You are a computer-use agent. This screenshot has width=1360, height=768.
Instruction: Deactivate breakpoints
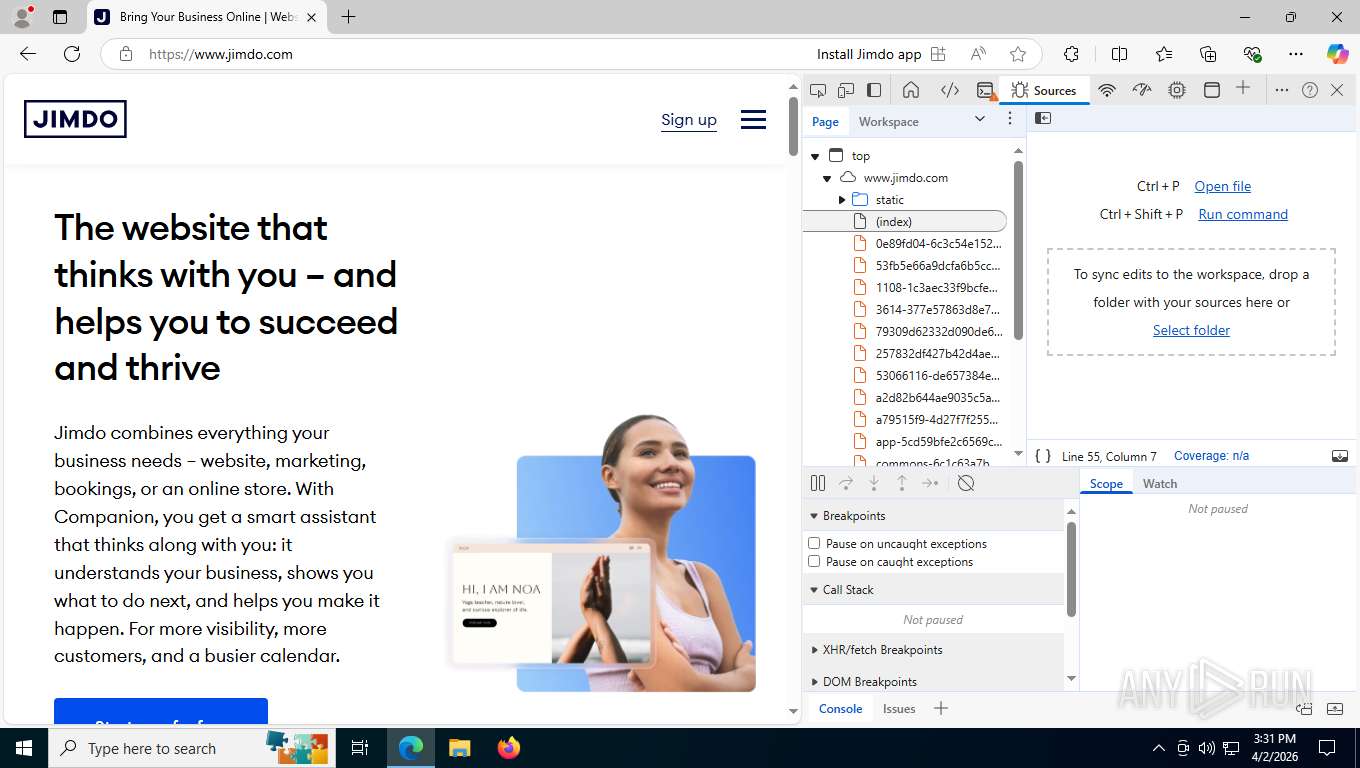pos(966,483)
